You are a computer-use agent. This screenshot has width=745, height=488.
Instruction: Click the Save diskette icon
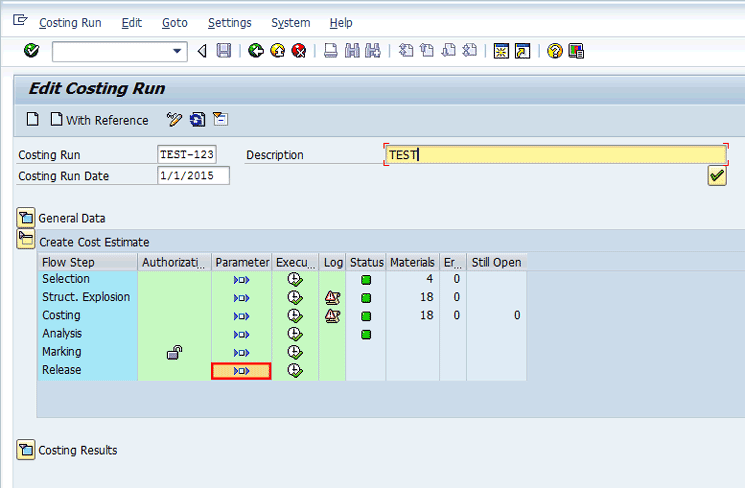coord(224,50)
